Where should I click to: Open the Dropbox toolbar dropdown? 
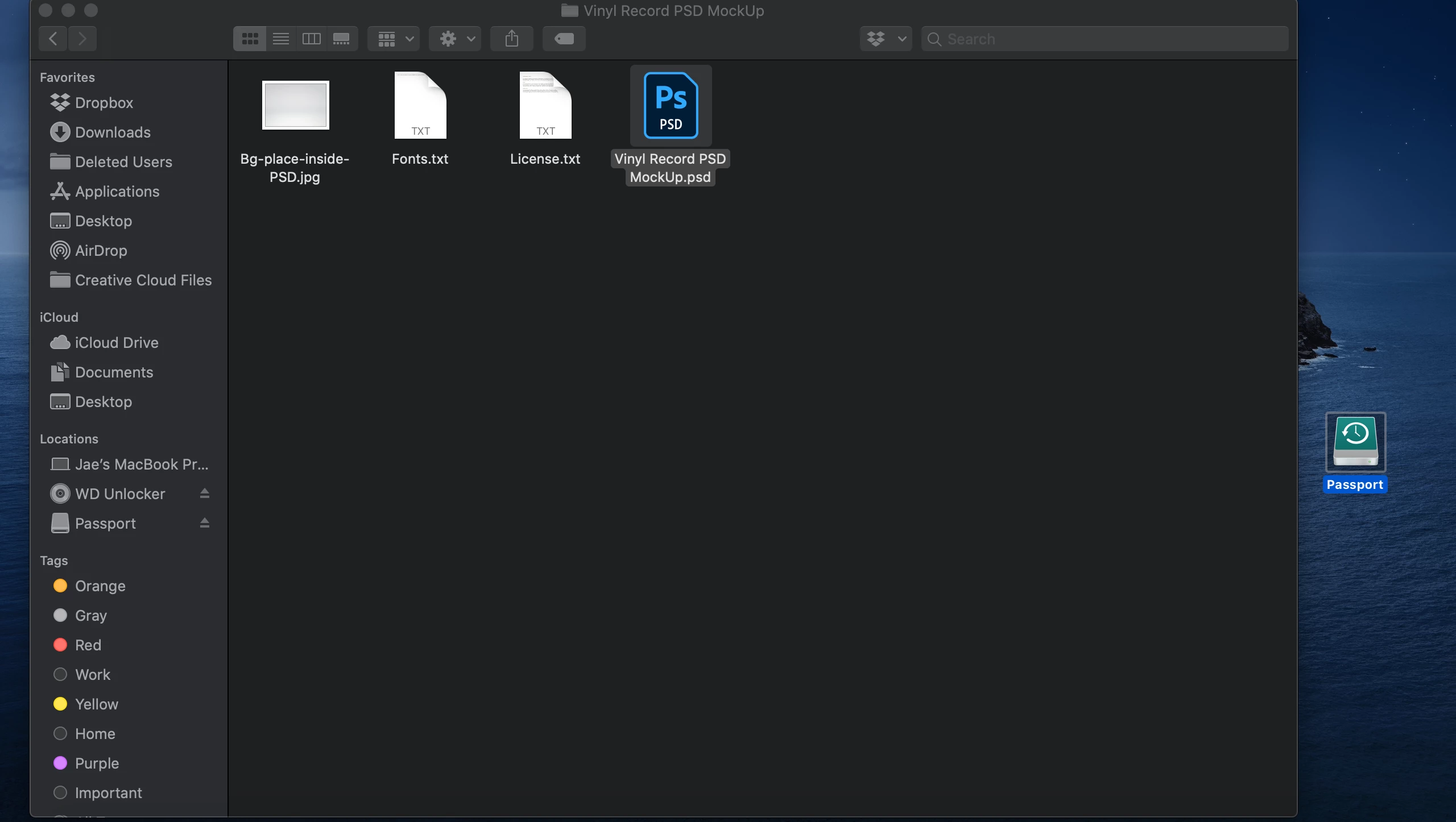point(886,39)
